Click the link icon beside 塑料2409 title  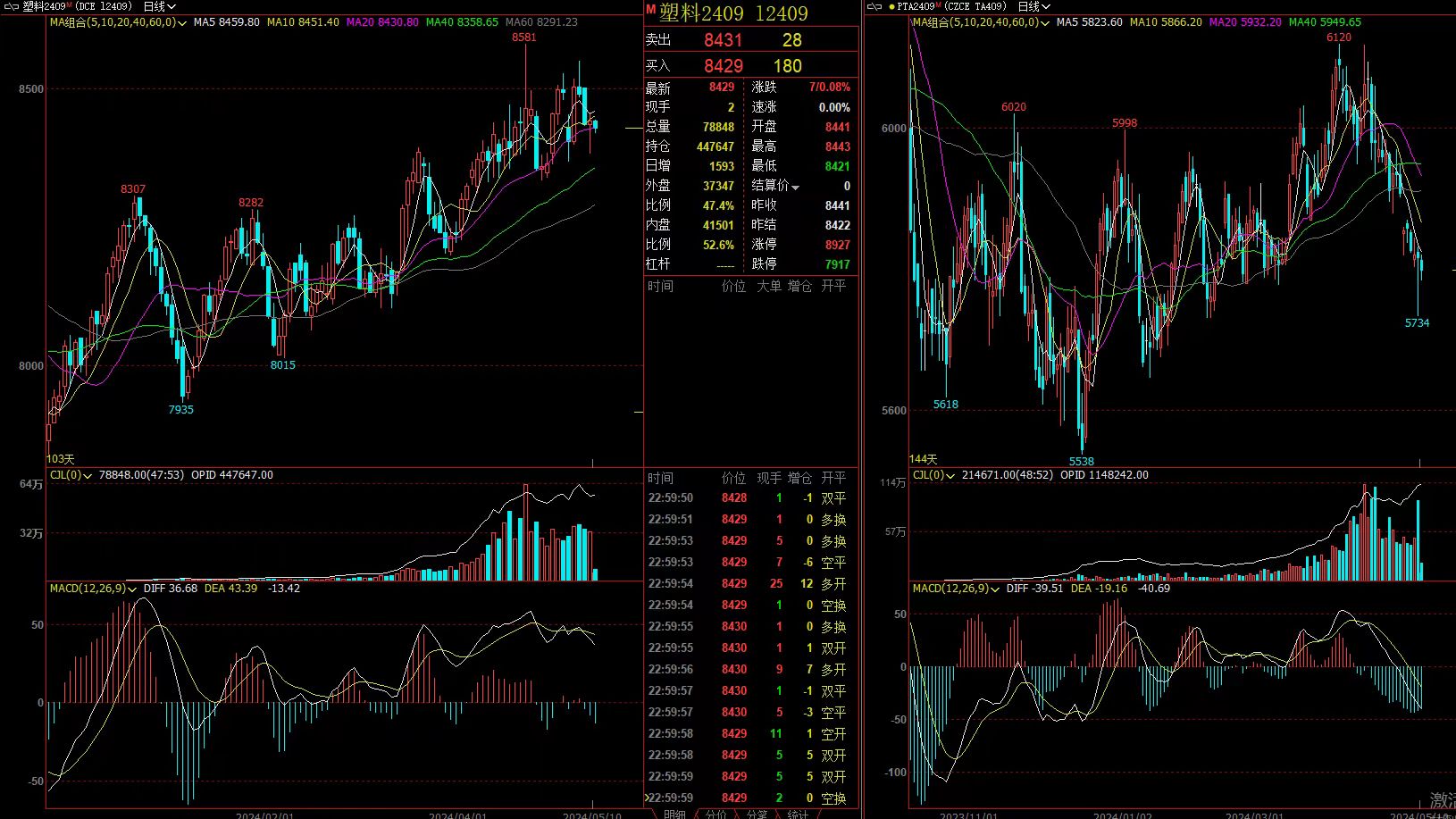[x=11, y=6]
